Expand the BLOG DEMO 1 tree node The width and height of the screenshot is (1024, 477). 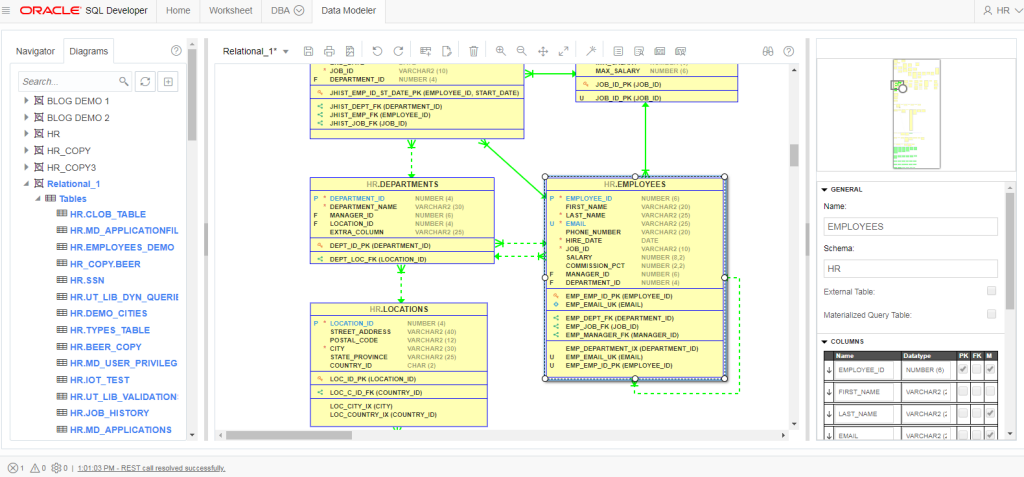26,101
